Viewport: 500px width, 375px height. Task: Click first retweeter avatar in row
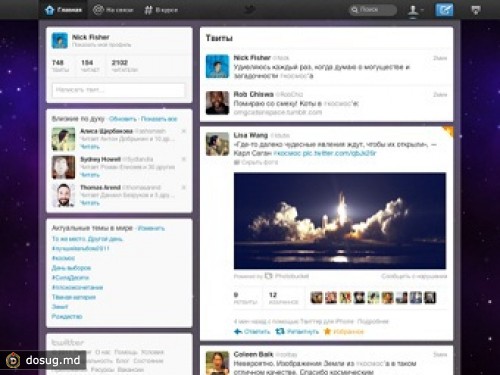tap(316, 297)
